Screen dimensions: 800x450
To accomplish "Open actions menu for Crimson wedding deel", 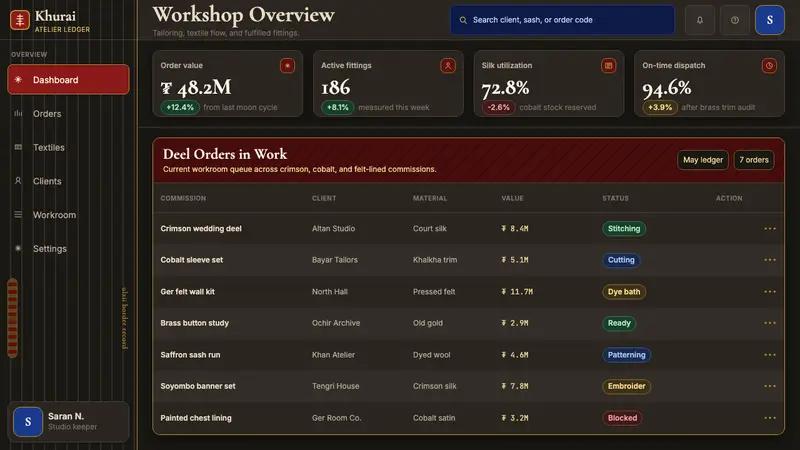I will point(770,229).
